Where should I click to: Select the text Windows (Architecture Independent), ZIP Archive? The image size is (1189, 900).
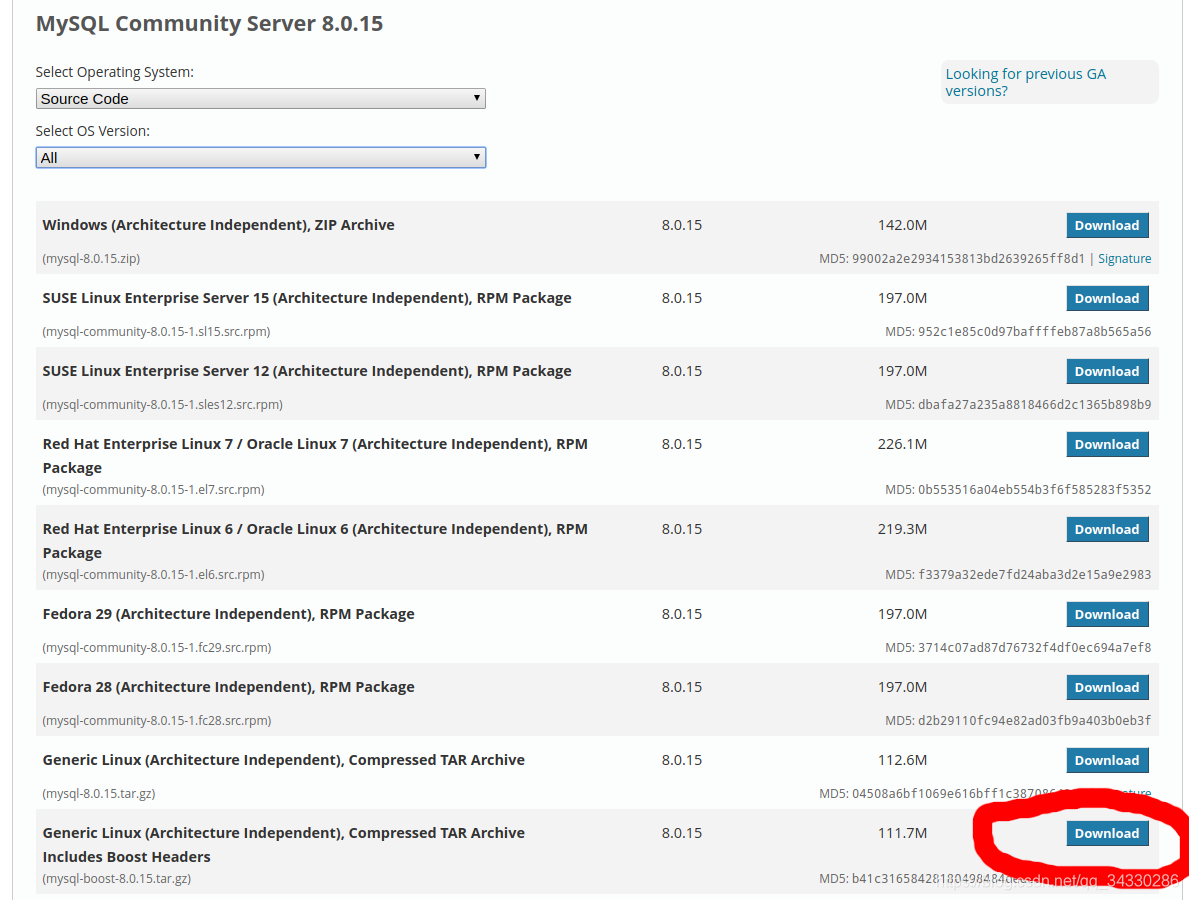(x=218, y=225)
